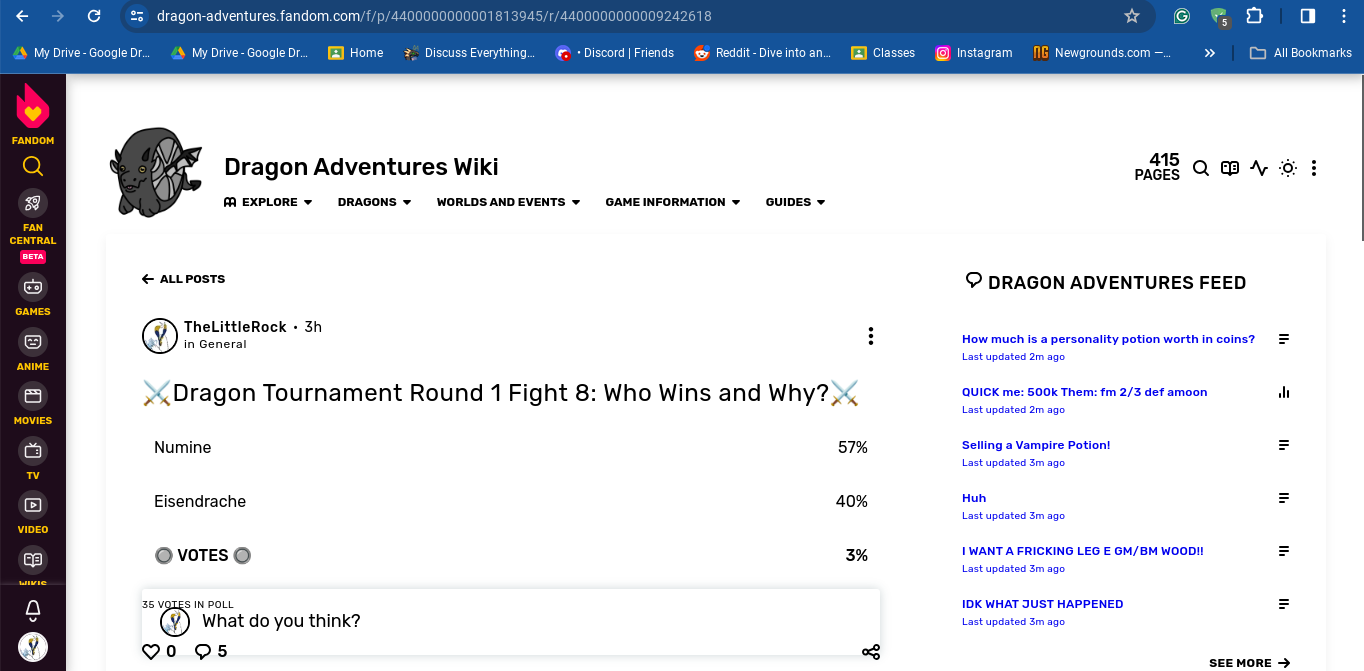The image size is (1364, 671).
Task: Open the wiki Discuss icon in header
Action: click(x=1230, y=168)
